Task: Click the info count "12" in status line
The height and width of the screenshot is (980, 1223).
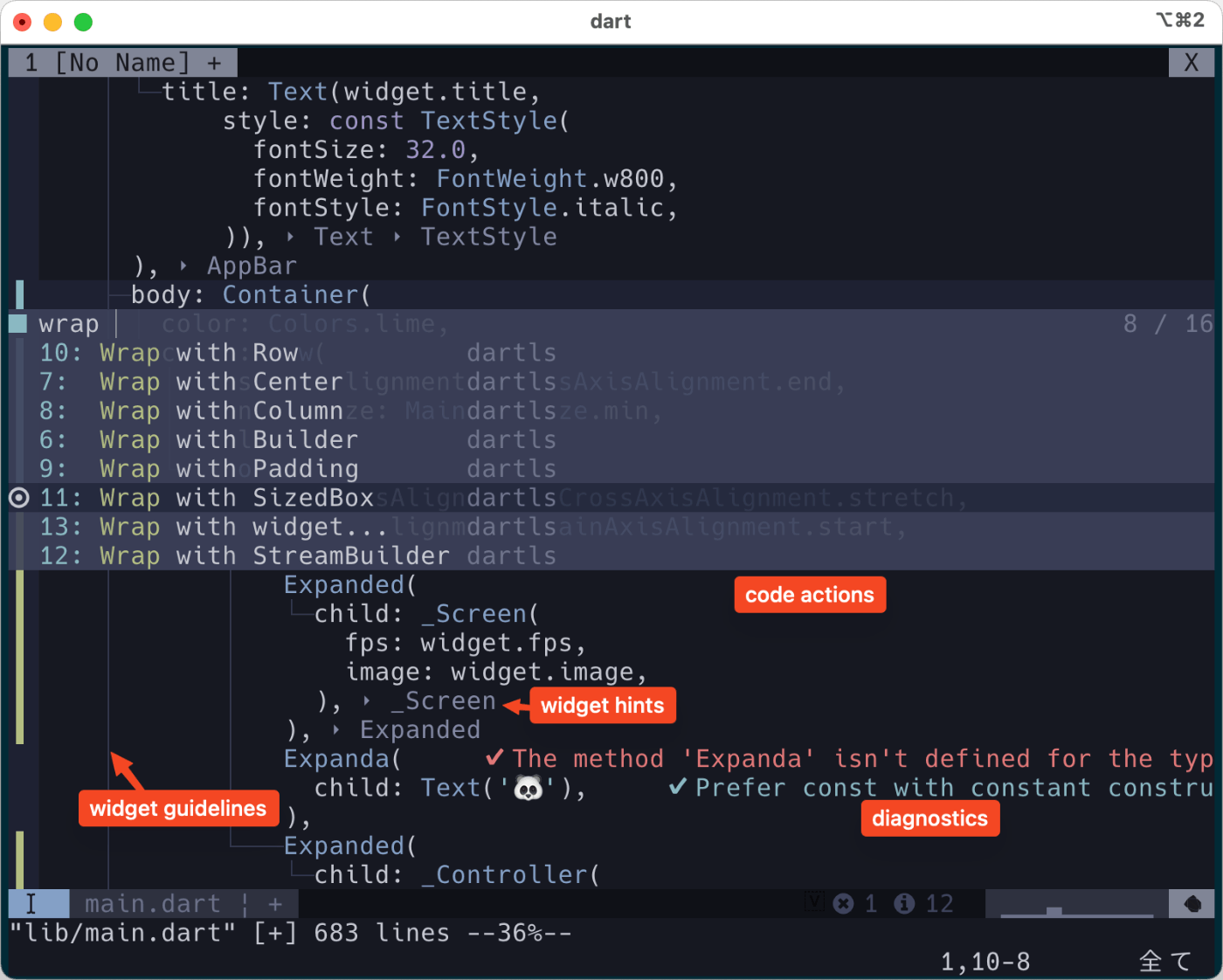Action: (x=939, y=904)
